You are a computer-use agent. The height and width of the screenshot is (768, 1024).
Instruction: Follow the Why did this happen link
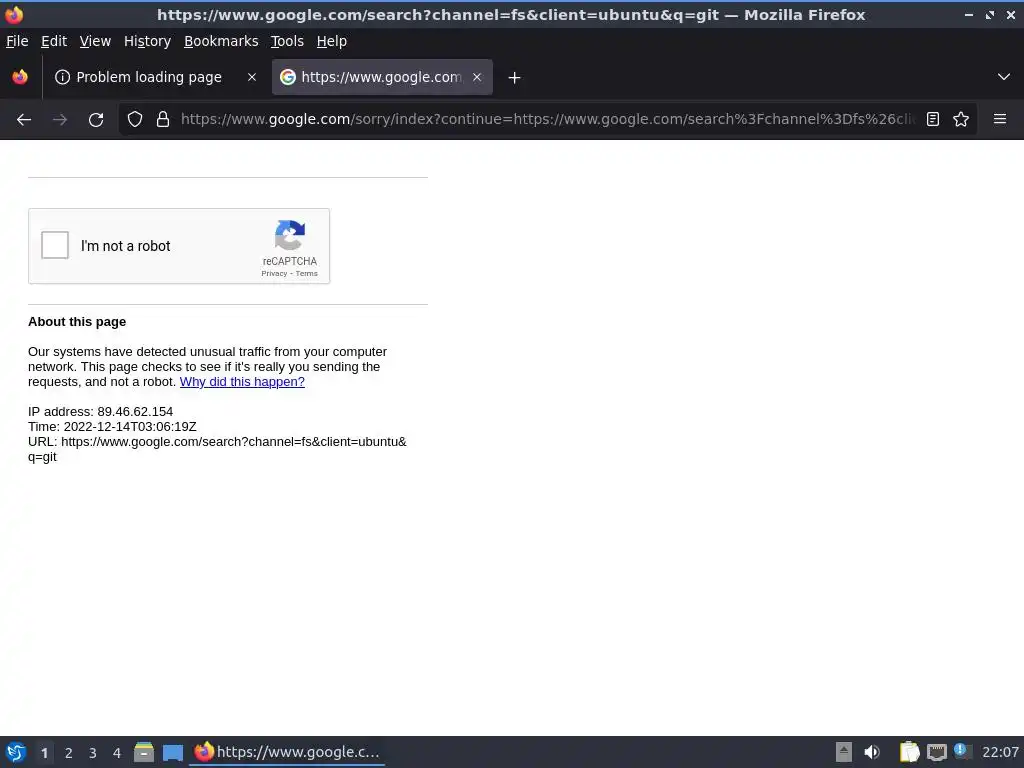(x=242, y=382)
